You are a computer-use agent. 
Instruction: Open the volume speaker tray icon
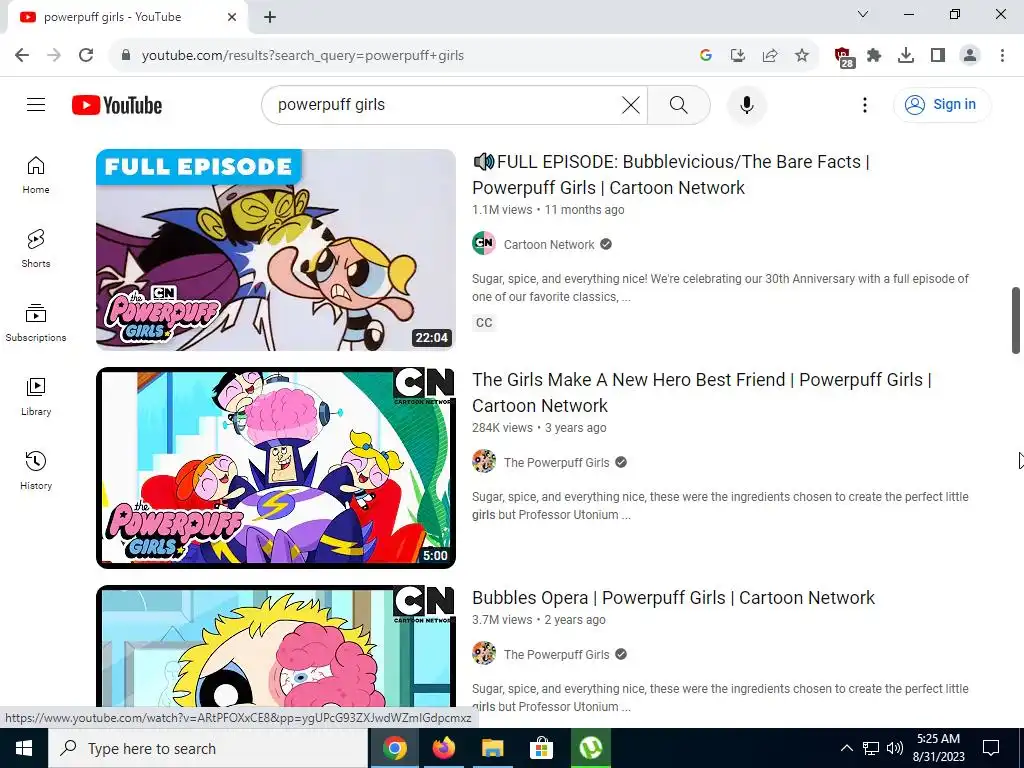point(895,748)
